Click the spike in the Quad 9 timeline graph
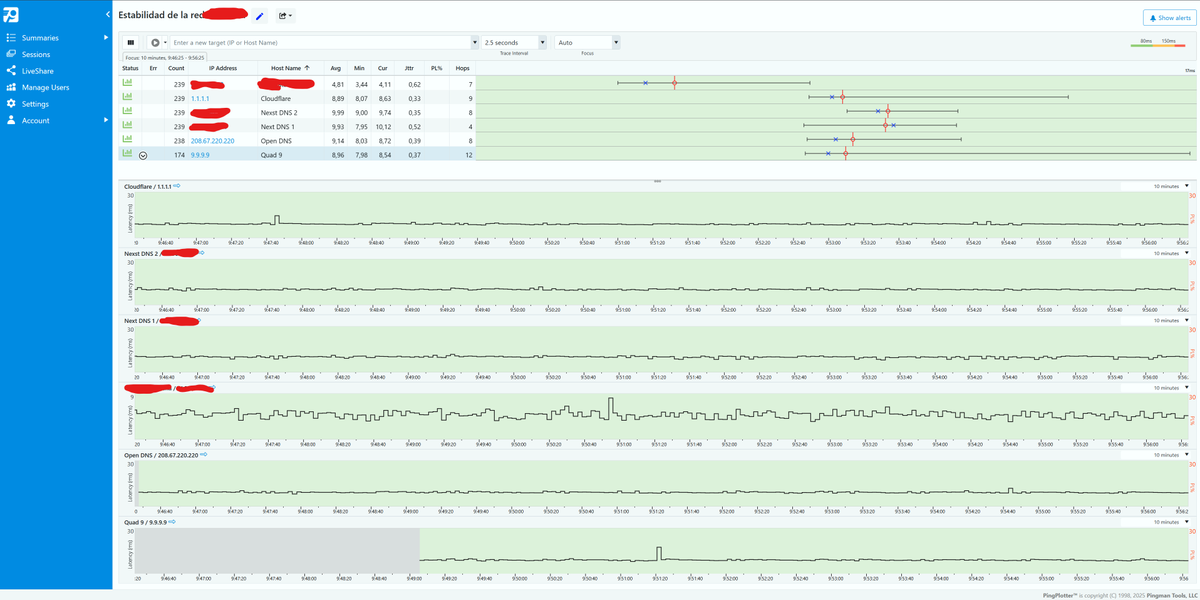 pyautogui.click(x=658, y=553)
